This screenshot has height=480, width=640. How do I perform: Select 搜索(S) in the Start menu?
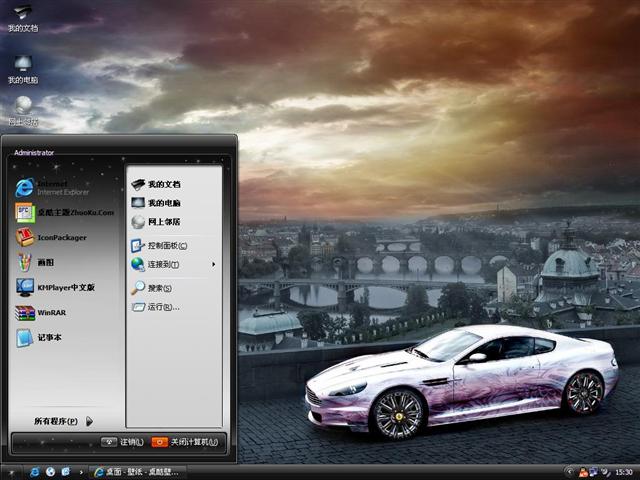point(158,288)
